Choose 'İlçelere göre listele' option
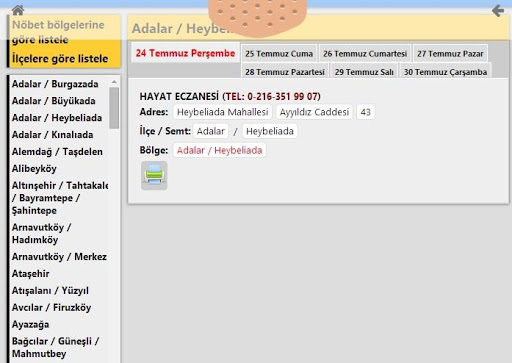 point(60,59)
